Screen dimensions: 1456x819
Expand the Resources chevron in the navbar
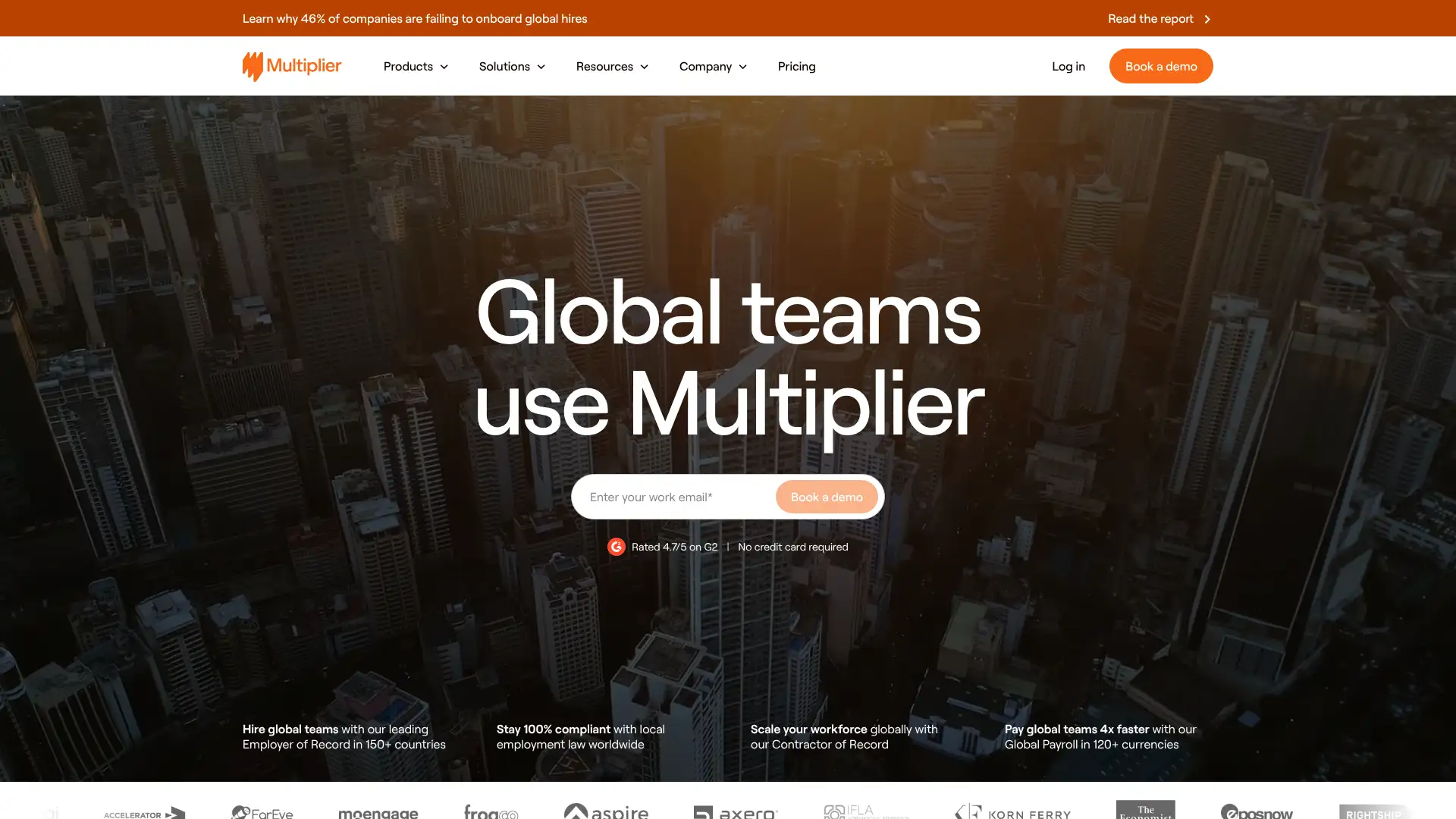(645, 67)
